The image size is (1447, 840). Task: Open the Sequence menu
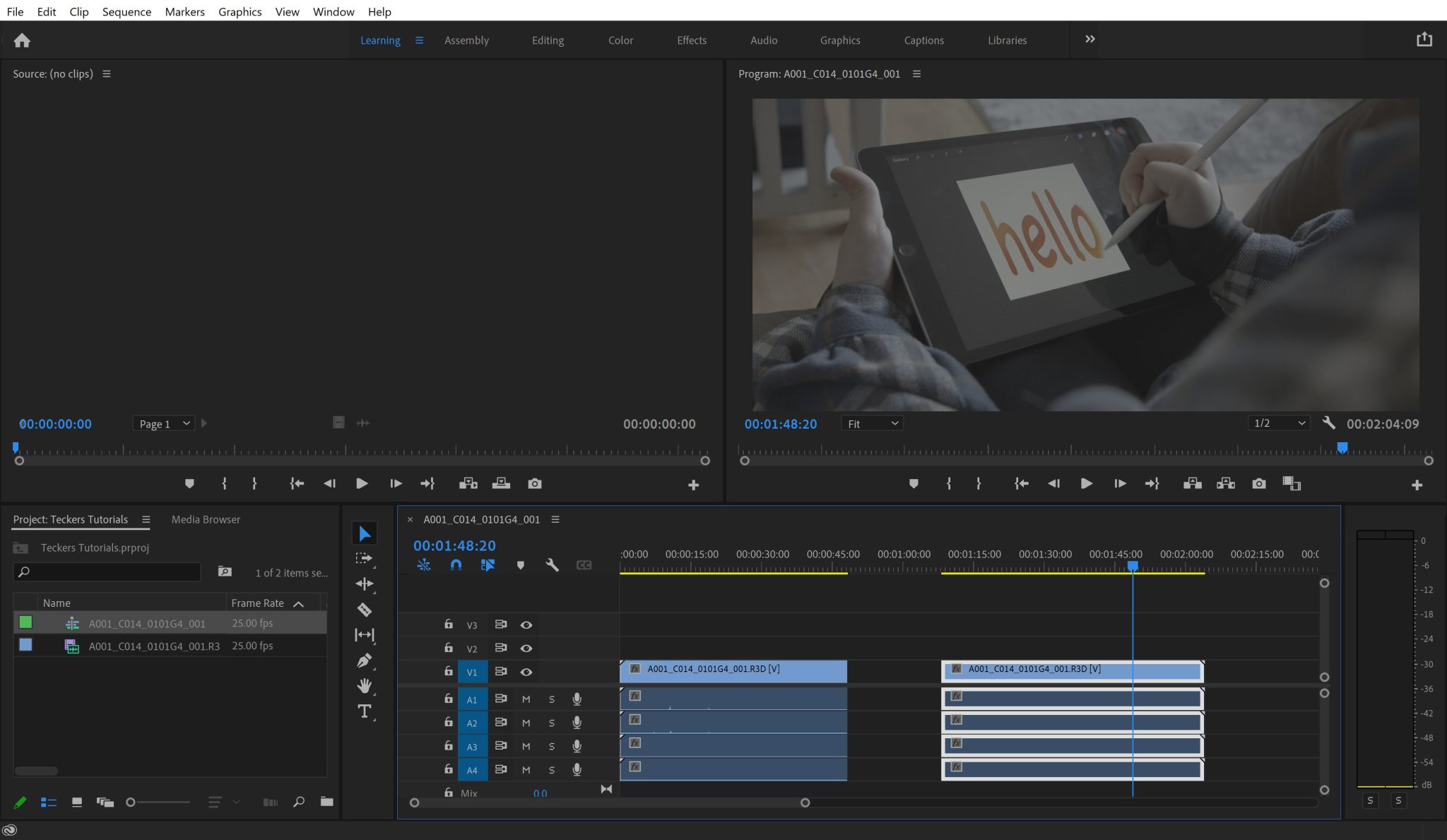pyautogui.click(x=126, y=11)
